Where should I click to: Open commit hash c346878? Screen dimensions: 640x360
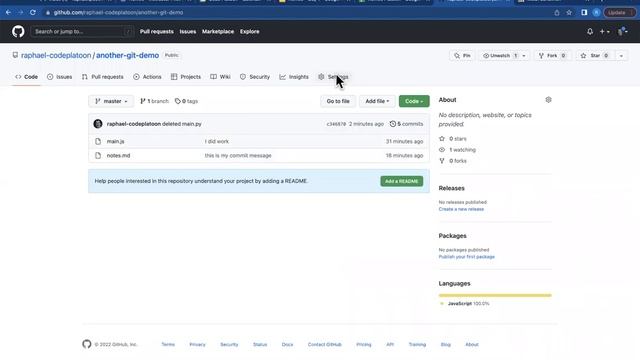(336, 124)
